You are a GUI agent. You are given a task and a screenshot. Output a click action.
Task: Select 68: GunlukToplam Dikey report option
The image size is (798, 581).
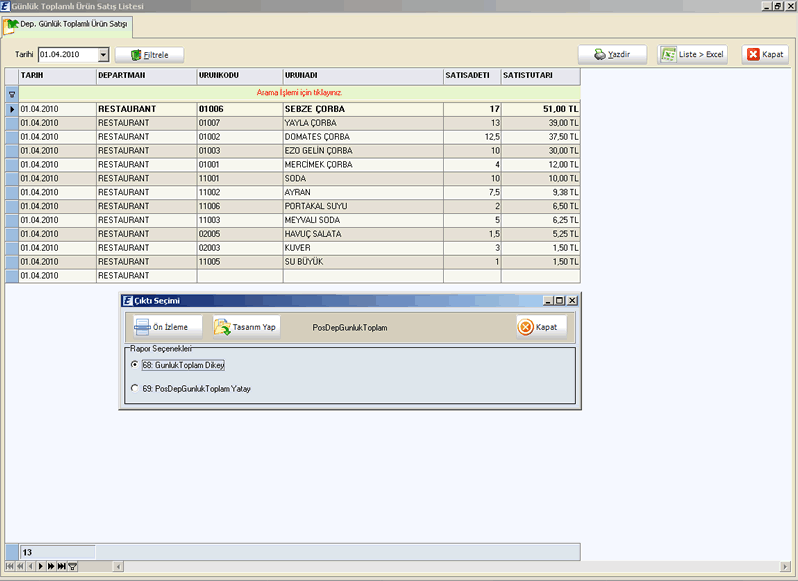[x=135, y=365]
